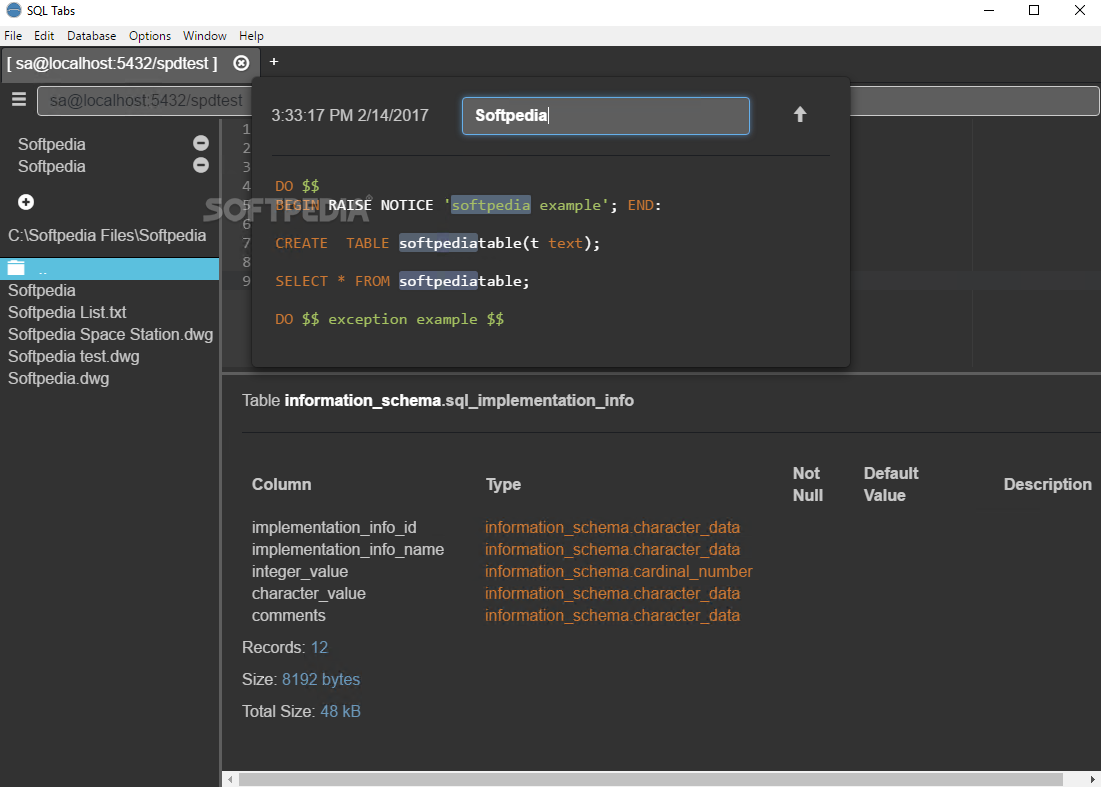Click the up arrow in history popup
Viewport: 1101px width, 787px height.
(x=800, y=114)
